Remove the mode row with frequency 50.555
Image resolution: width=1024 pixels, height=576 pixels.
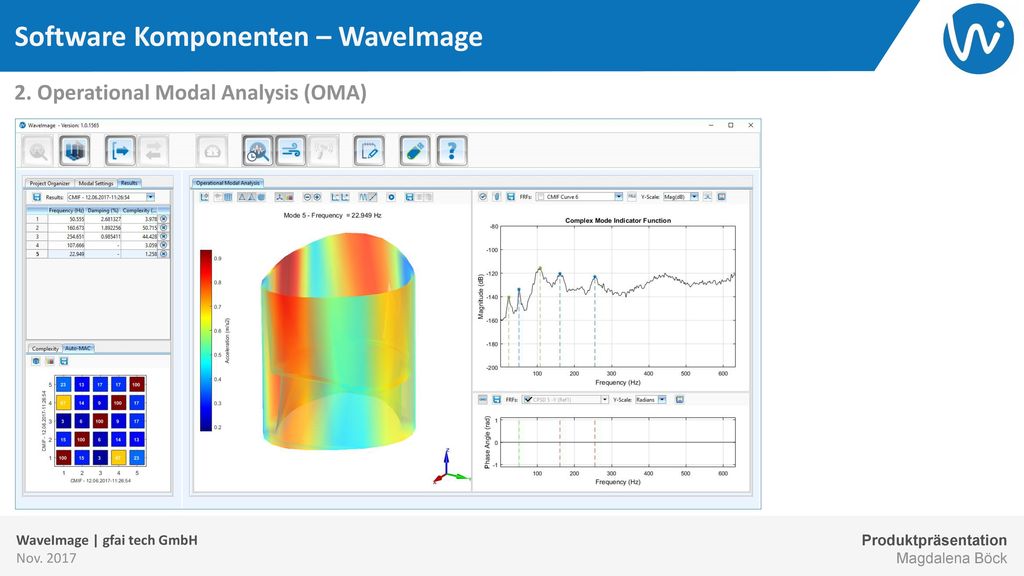coord(163,219)
